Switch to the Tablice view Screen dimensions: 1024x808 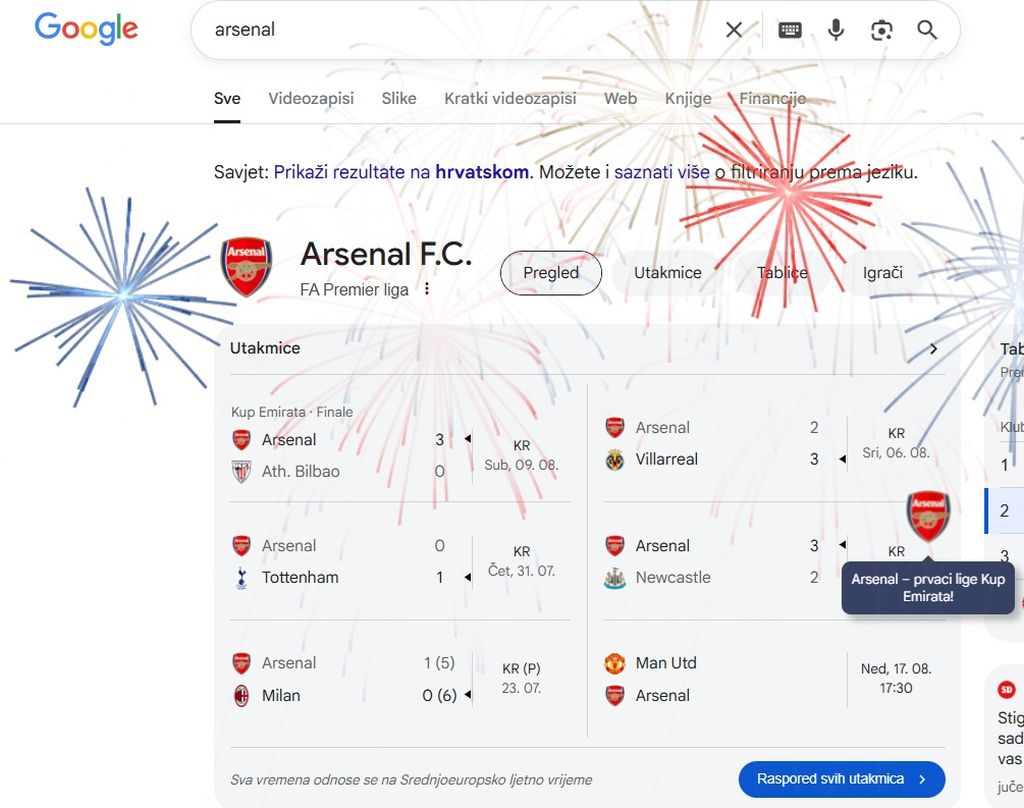click(781, 272)
